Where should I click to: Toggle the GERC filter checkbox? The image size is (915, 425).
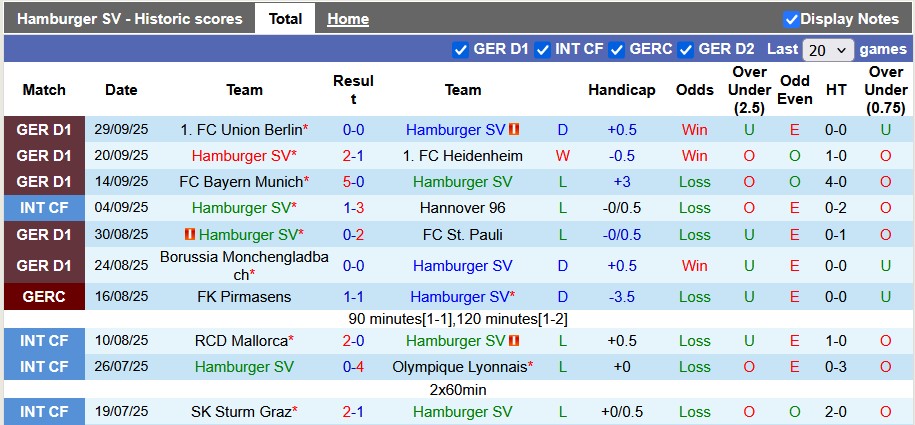tap(617, 49)
